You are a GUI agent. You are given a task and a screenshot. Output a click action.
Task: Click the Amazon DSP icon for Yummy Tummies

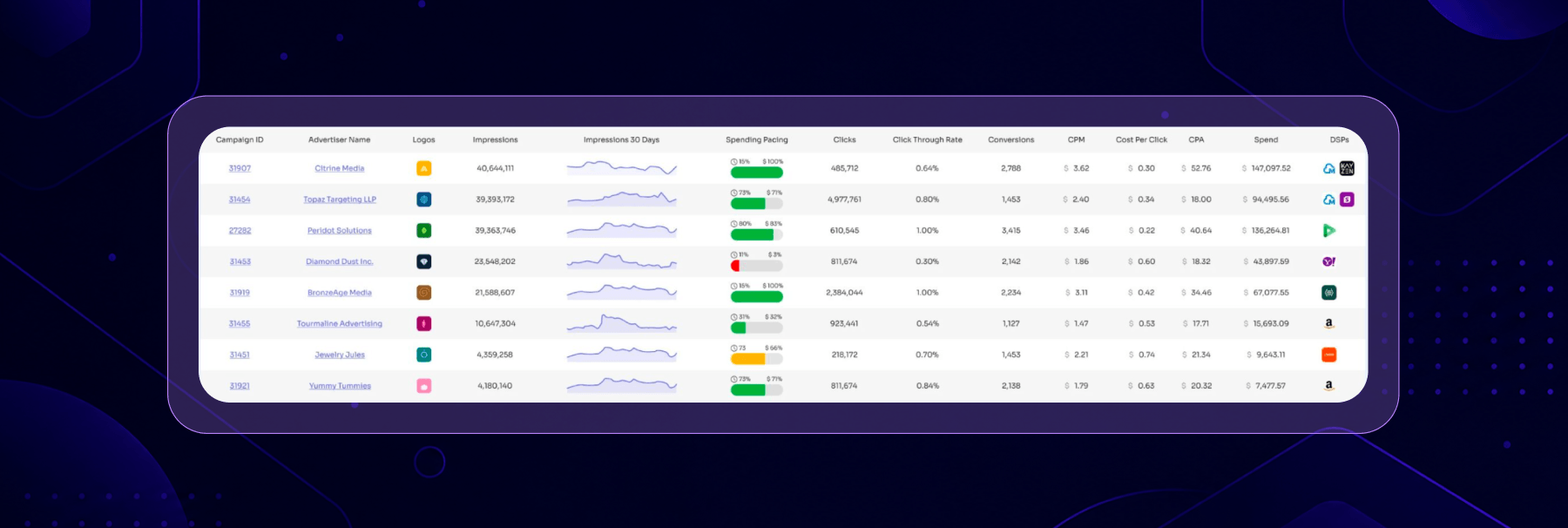[1329, 386]
